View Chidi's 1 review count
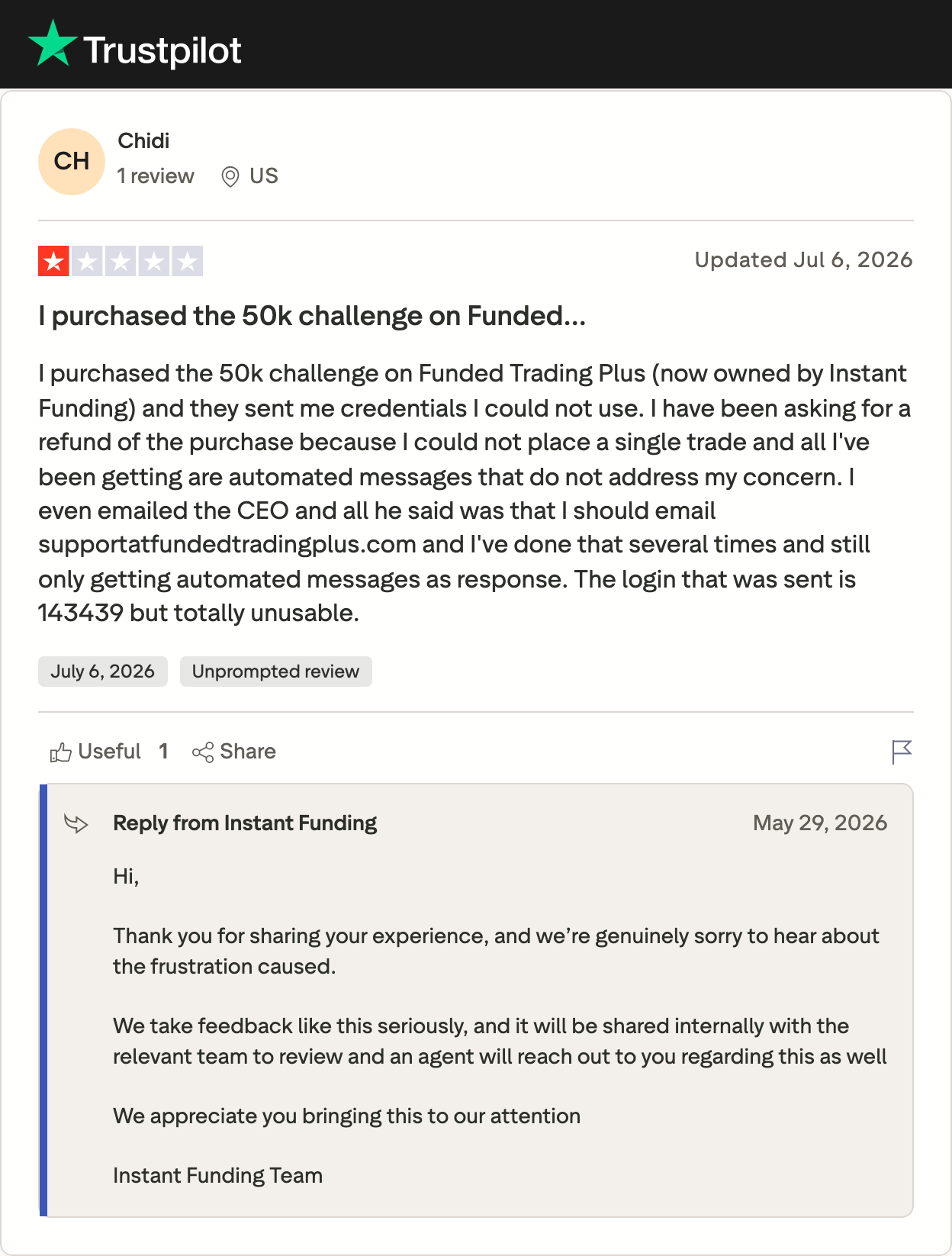This screenshot has width=952, height=1256. click(x=156, y=176)
